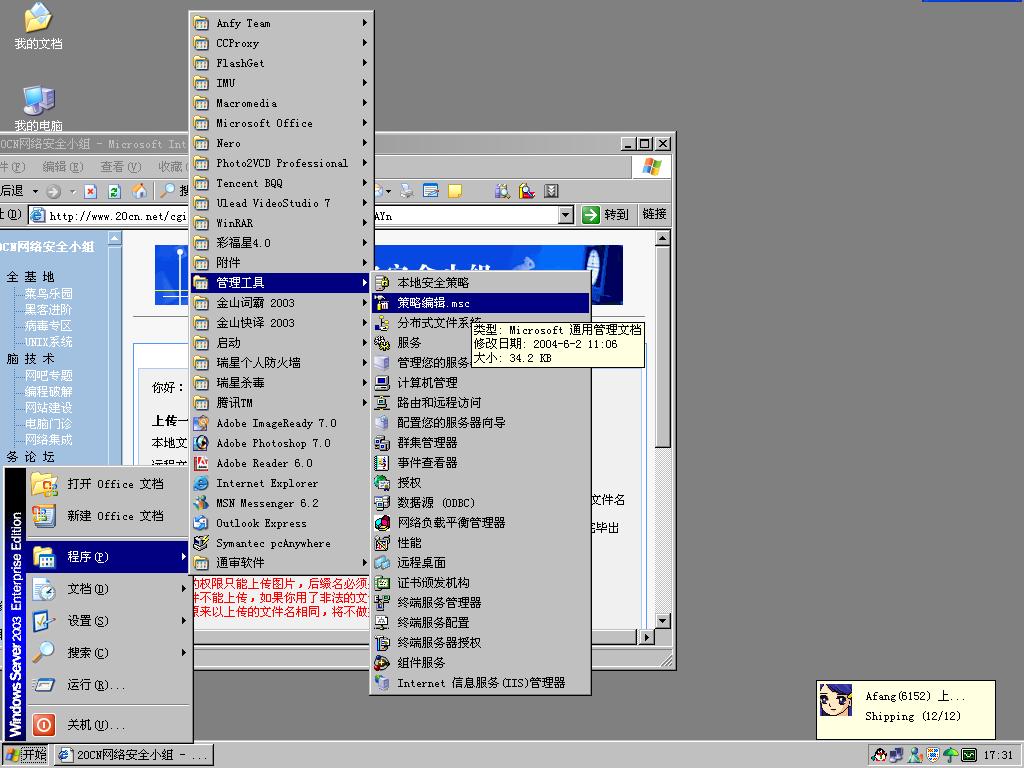Open 数据源 (ODBC)

(481, 503)
